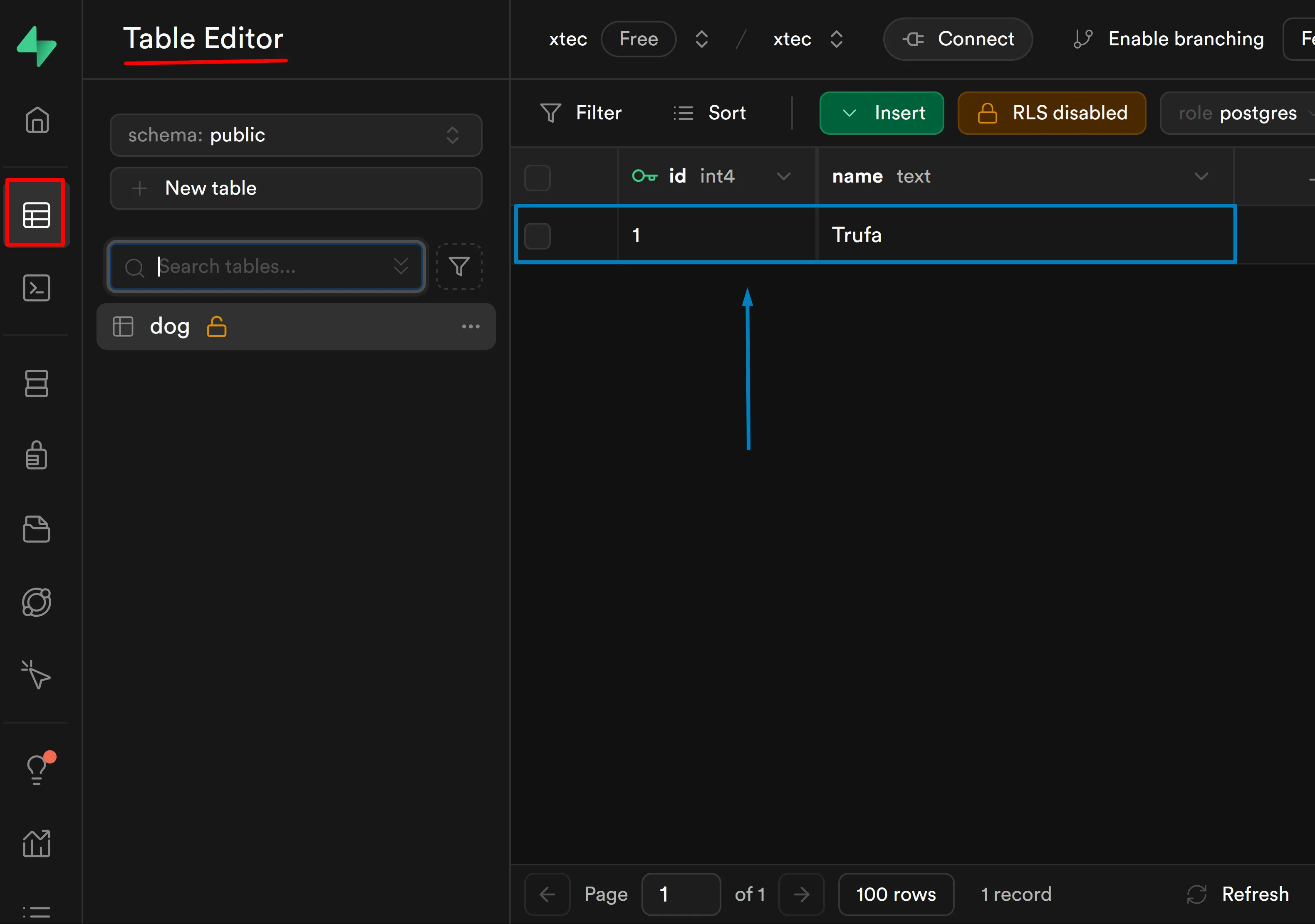Open the Database sidebar icon
1315x924 pixels.
tap(36, 383)
